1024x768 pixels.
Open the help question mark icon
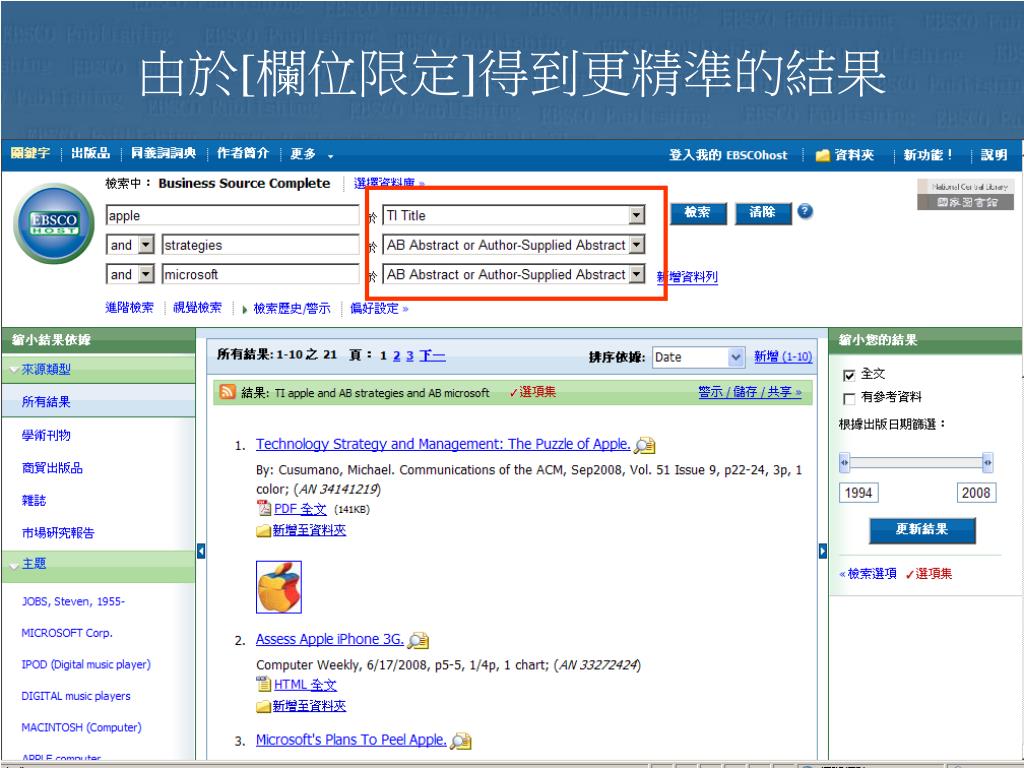[806, 211]
